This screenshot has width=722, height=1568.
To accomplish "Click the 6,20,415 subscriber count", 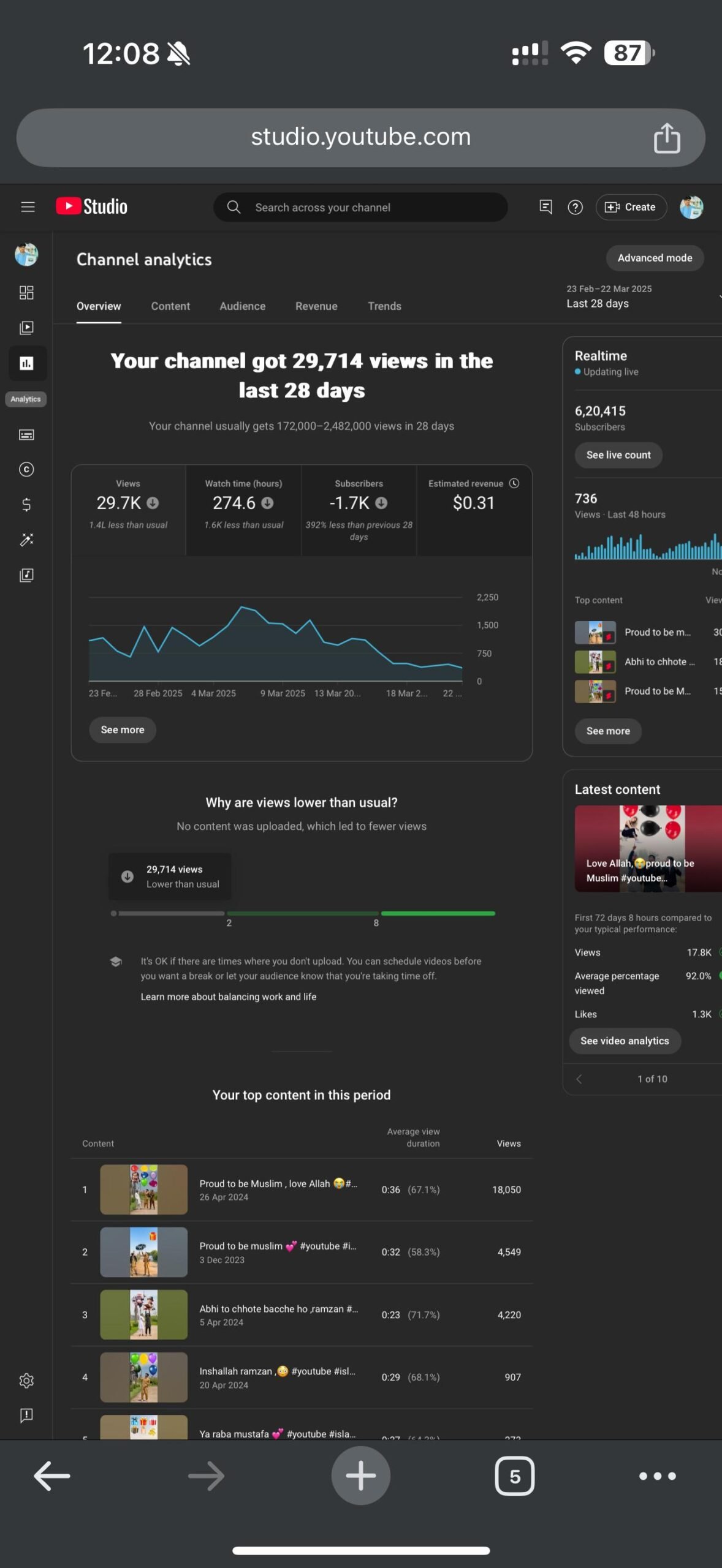I will click(600, 411).
